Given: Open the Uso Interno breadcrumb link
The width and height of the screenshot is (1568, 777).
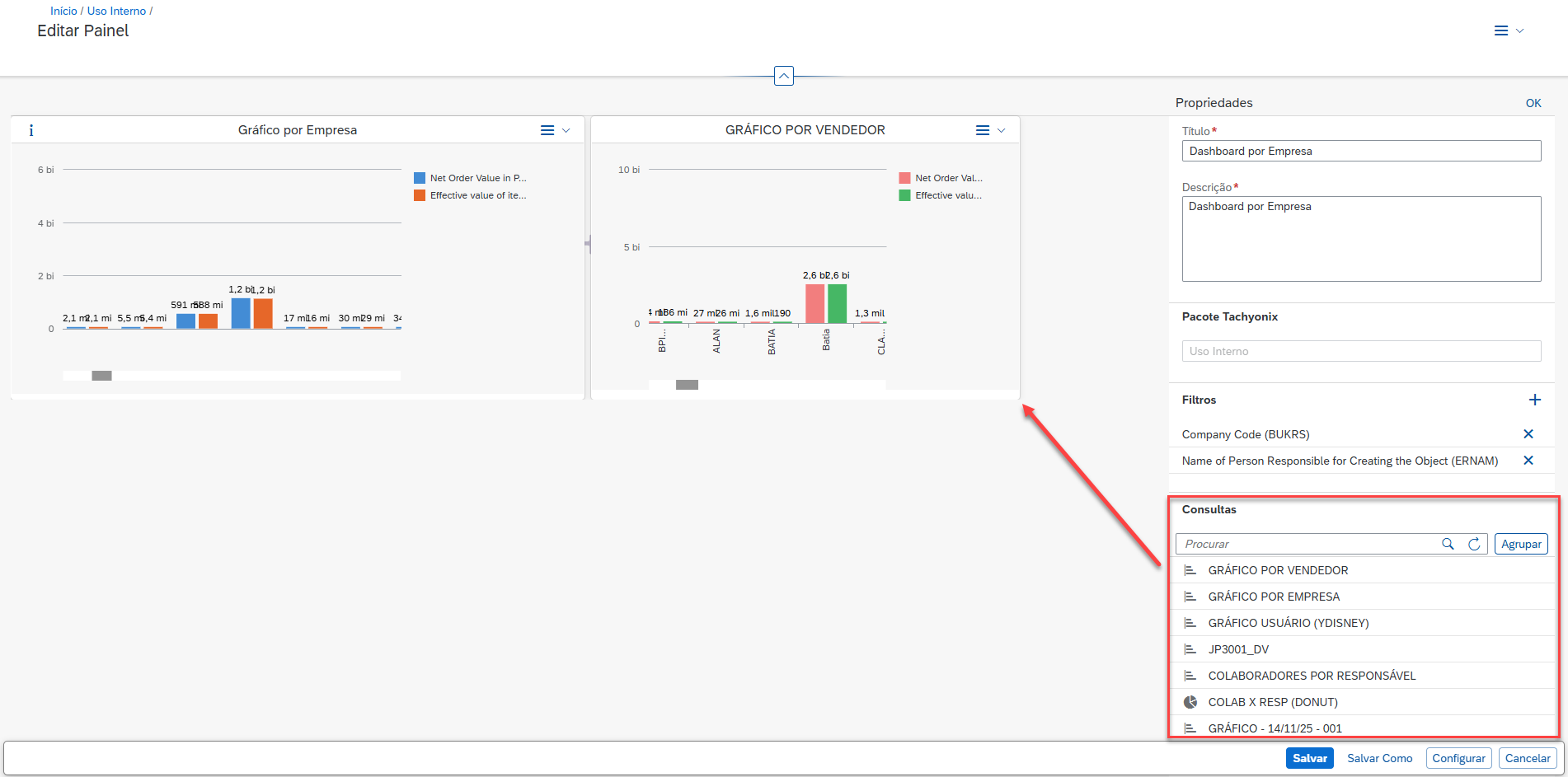Looking at the screenshot, I should [x=116, y=11].
